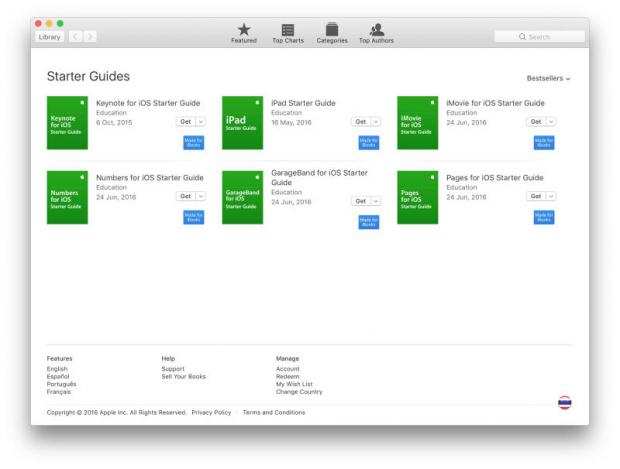Image resolution: width=620 pixels, height=469 pixels.
Task: Open the Account link
Action: (287, 369)
